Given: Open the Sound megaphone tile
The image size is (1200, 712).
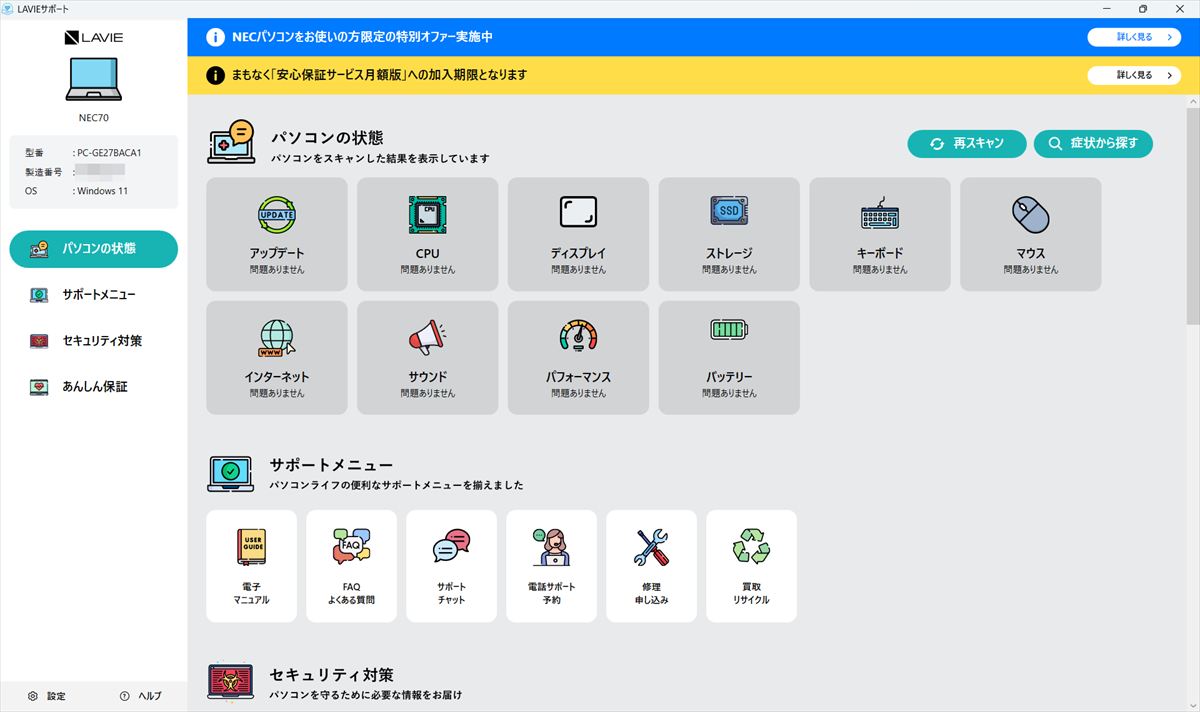Looking at the screenshot, I should click(x=427, y=358).
